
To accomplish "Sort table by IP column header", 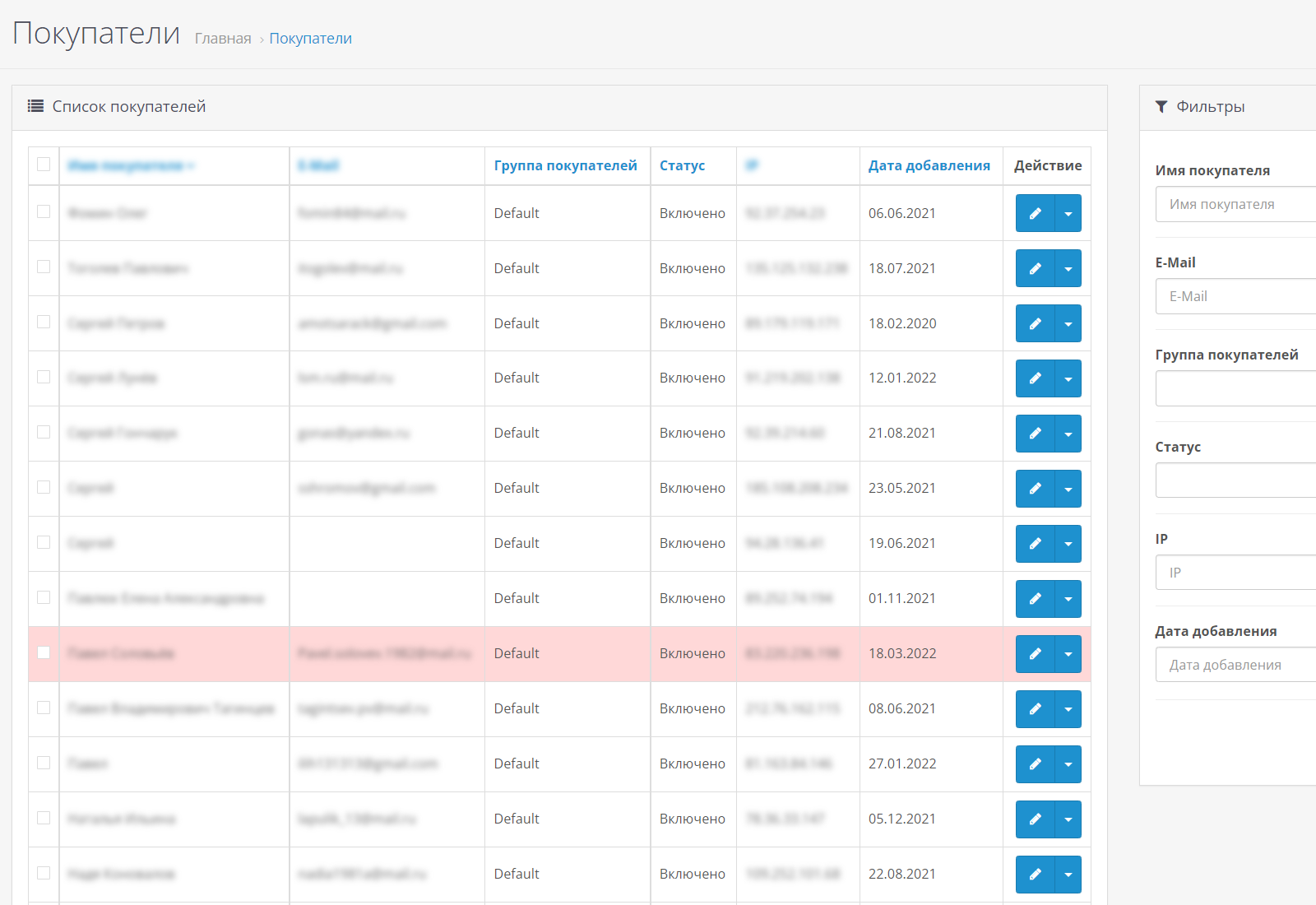I will tap(752, 165).
